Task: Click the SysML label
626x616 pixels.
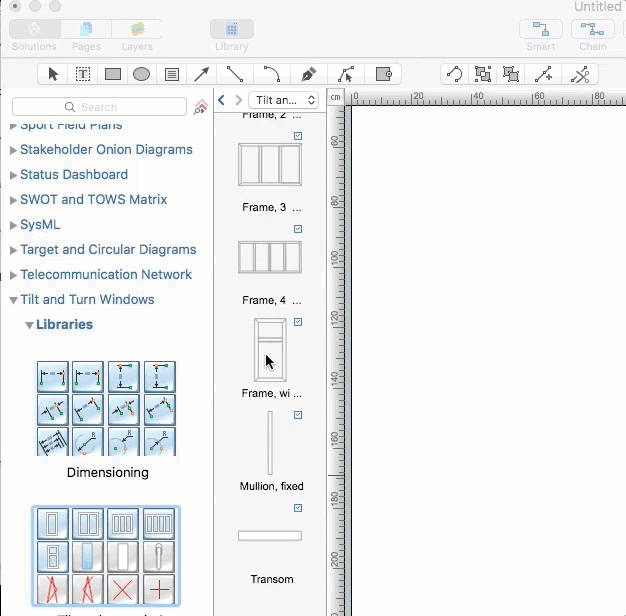Action: point(40,224)
